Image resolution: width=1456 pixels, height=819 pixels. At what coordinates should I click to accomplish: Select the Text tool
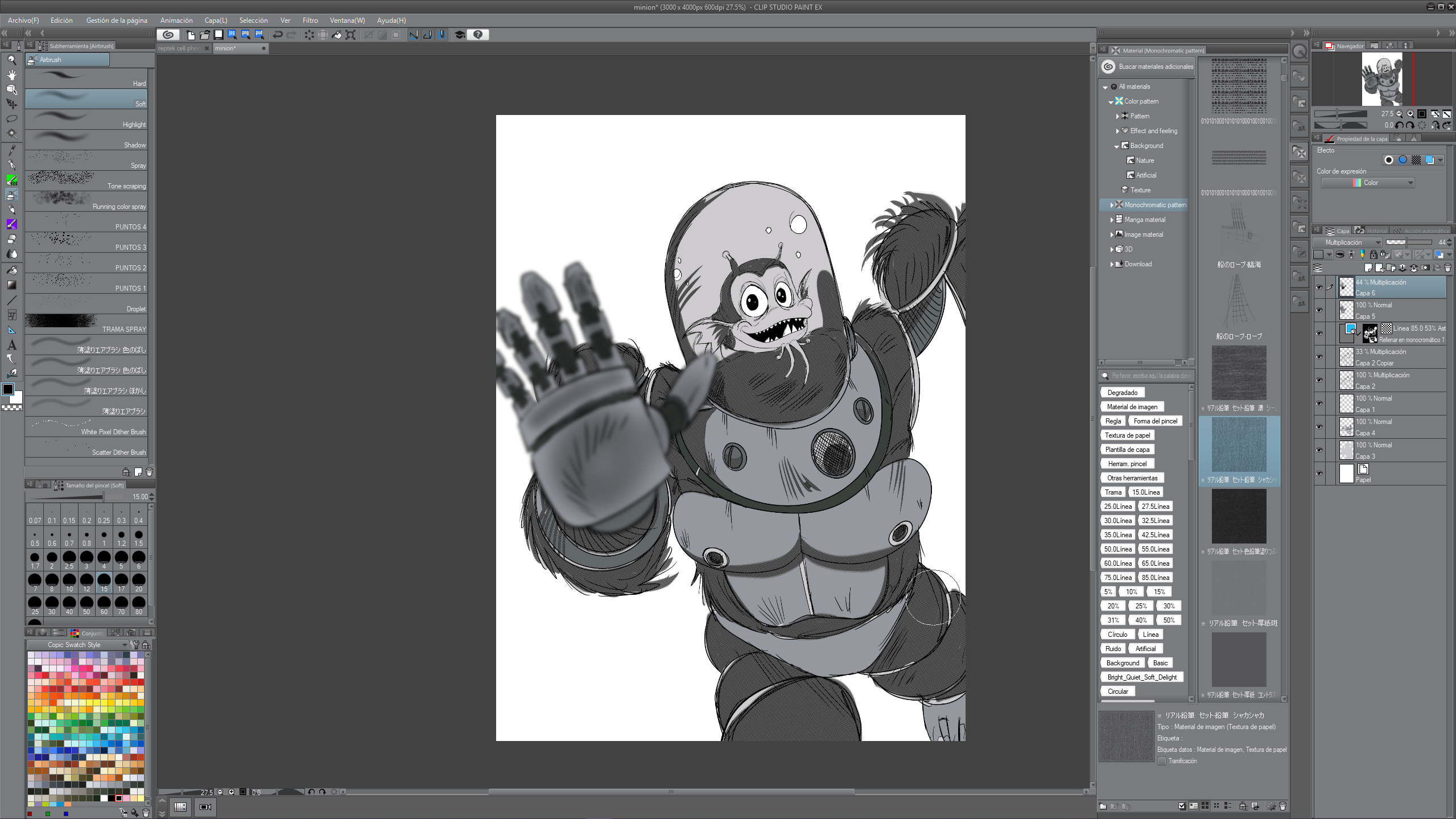click(11, 345)
